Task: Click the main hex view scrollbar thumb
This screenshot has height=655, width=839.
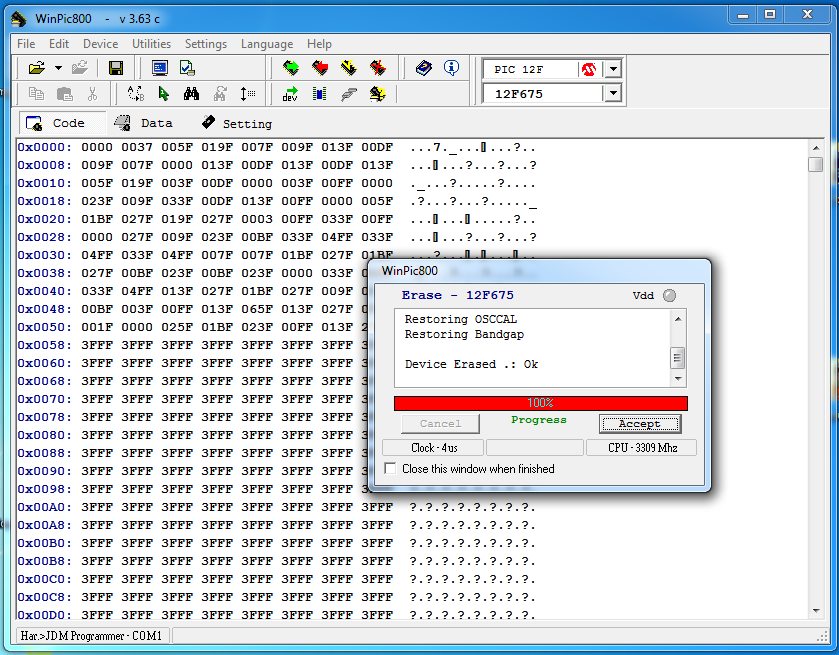Action: (815, 165)
